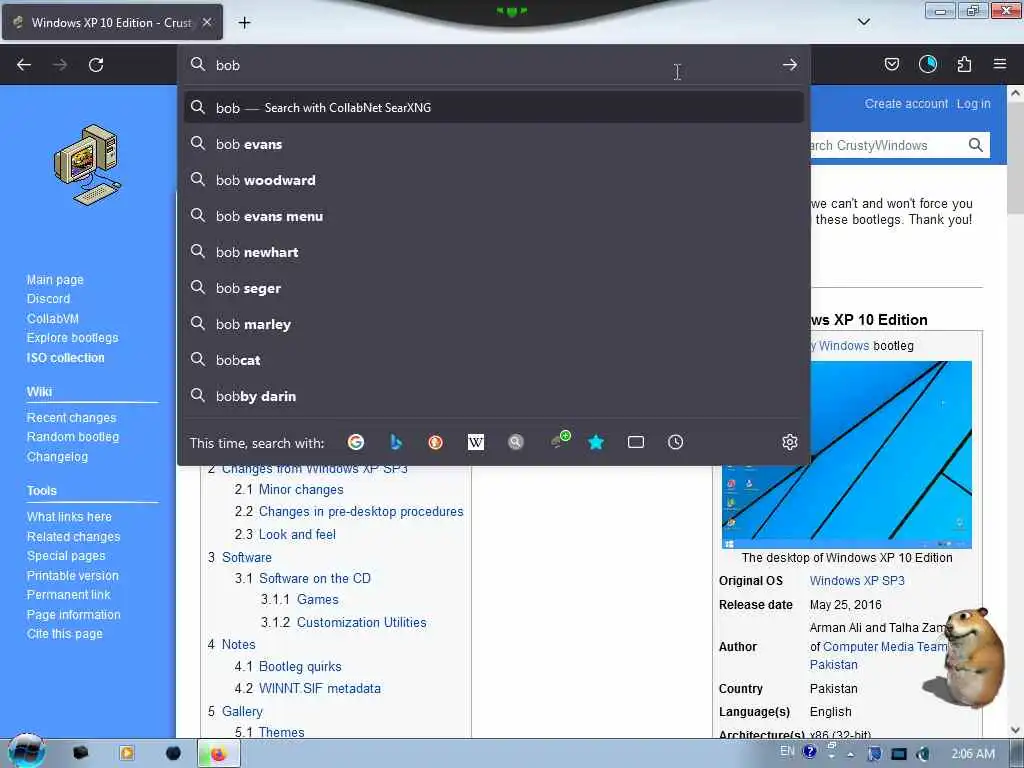Search this time with Bing
Viewport: 1024px width, 768px height.
point(396,443)
